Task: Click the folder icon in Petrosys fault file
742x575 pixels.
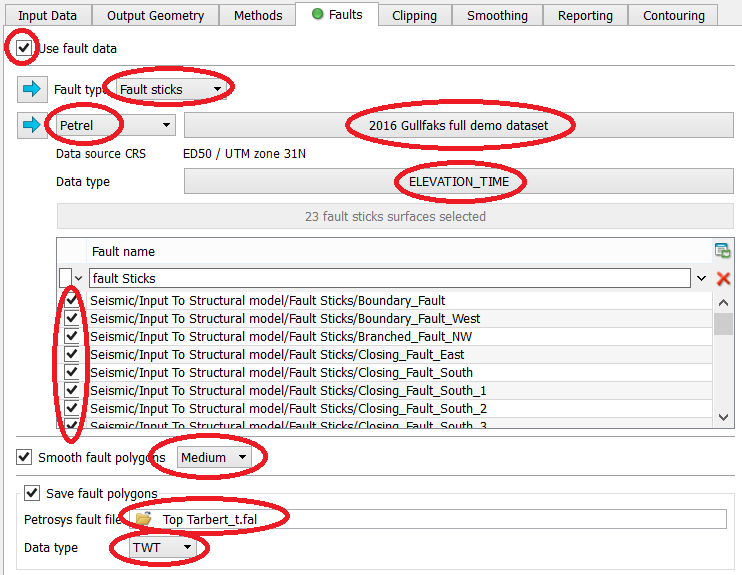Action: [x=144, y=519]
